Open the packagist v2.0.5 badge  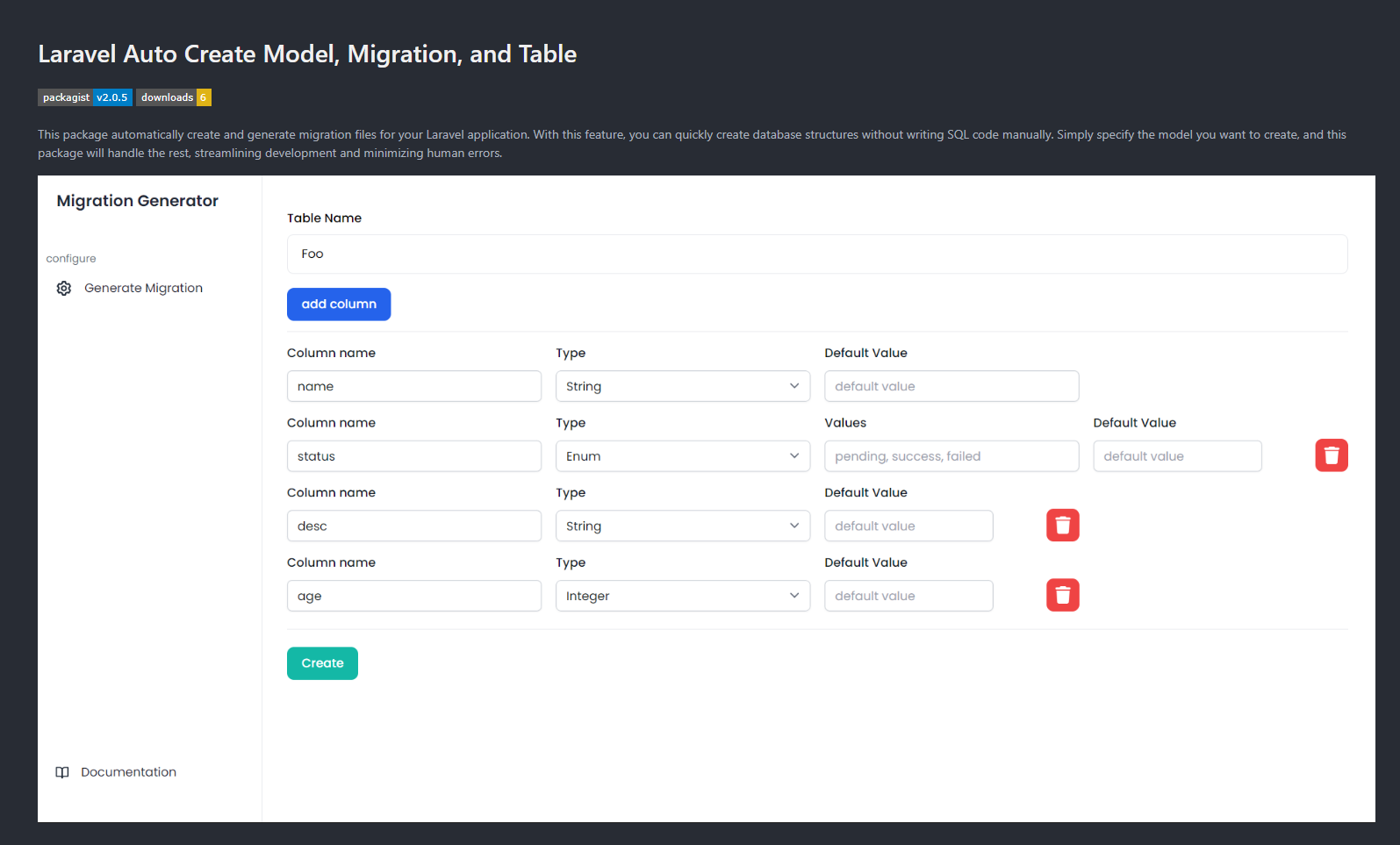pyautogui.click(x=85, y=97)
